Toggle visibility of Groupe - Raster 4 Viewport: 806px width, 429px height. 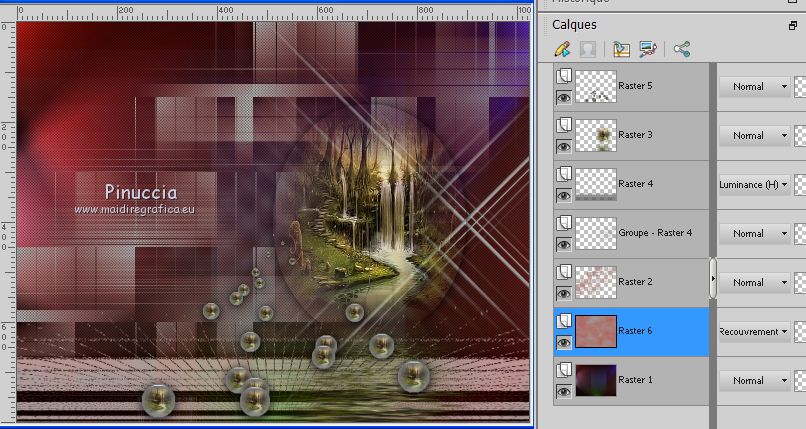(564, 245)
